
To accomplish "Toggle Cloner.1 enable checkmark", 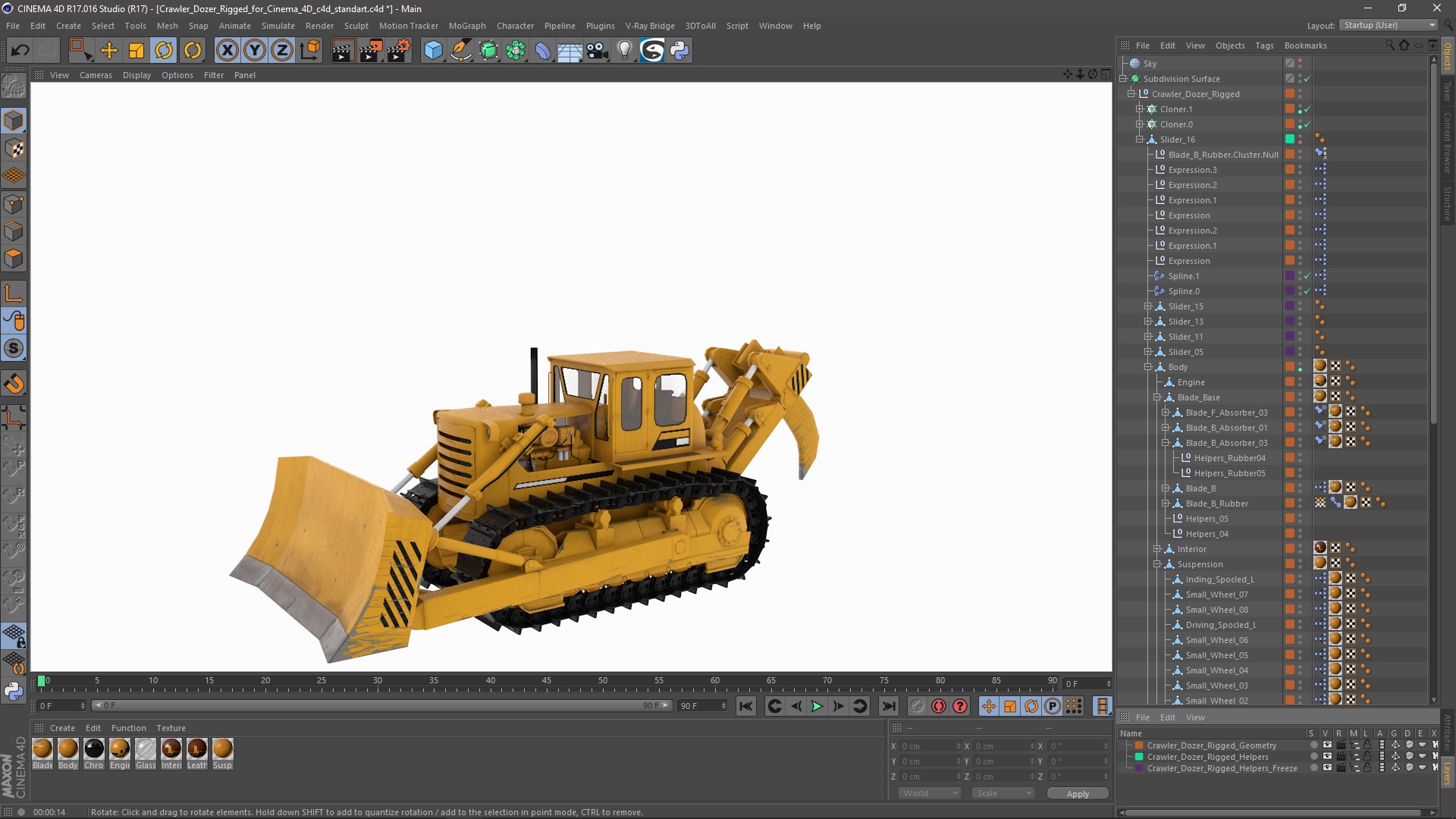I will tap(1307, 109).
